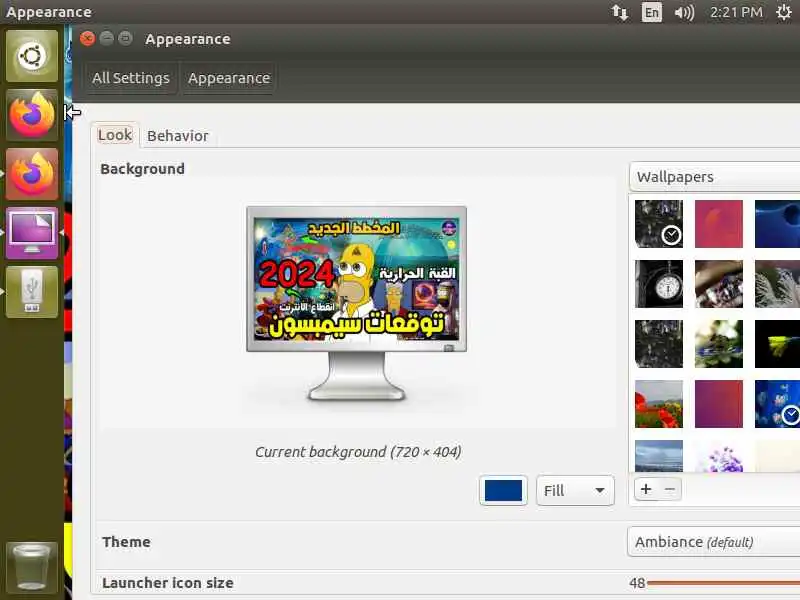Select the brown macro close-up wallpaper
The height and width of the screenshot is (600, 800).
click(719, 284)
